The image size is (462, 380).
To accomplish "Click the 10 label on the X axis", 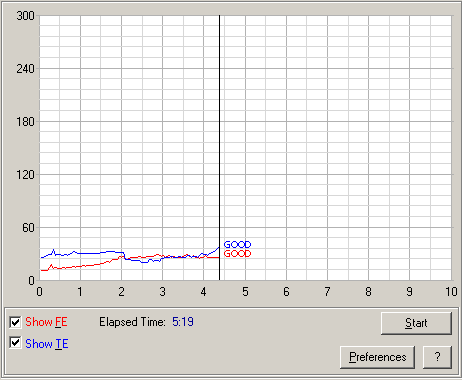I will point(451,292).
